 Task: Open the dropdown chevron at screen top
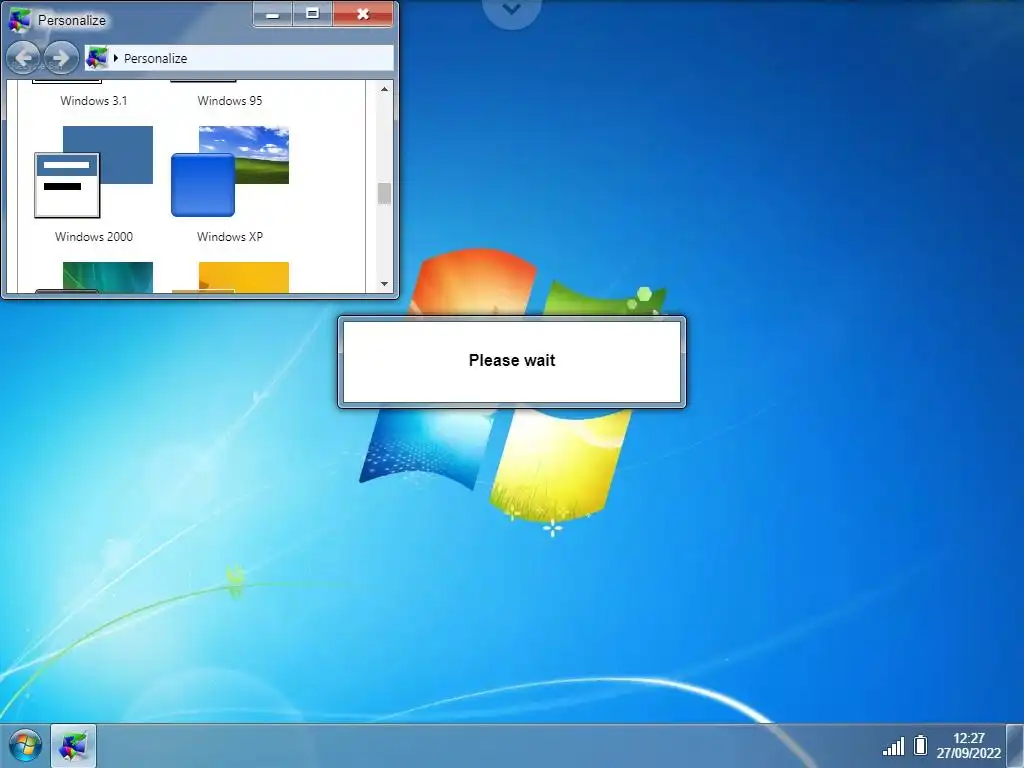pos(511,9)
